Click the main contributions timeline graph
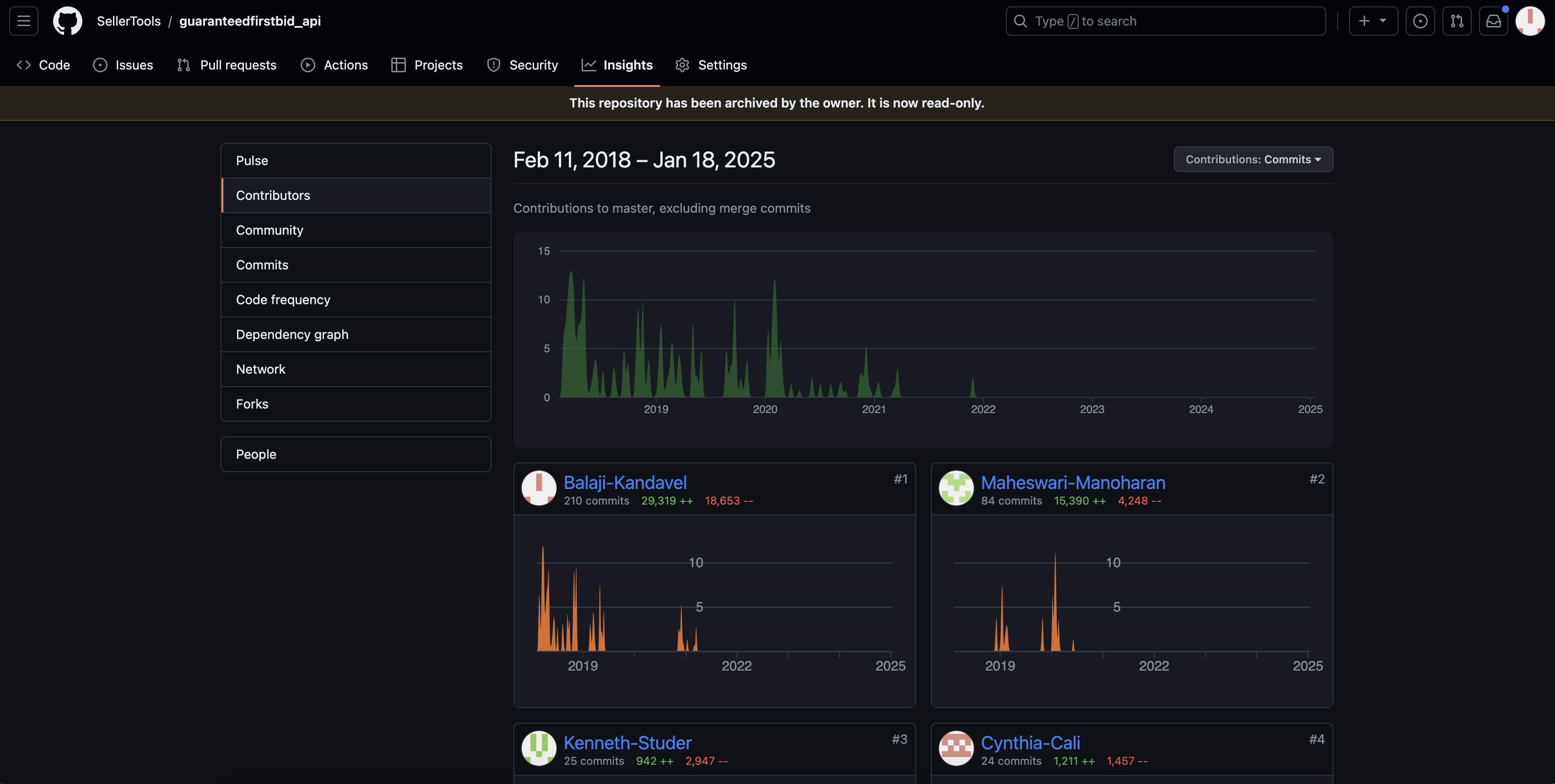The image size is (1555, 784). [x=923, y=340]
